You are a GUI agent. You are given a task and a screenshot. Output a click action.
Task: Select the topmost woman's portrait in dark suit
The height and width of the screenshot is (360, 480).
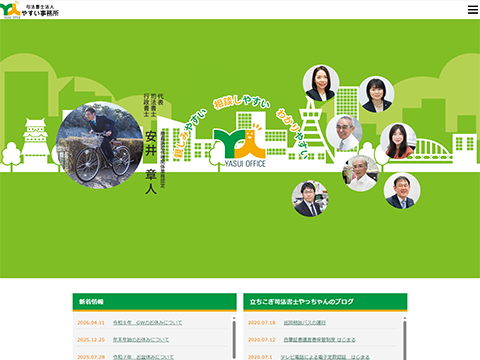point(321,83)
